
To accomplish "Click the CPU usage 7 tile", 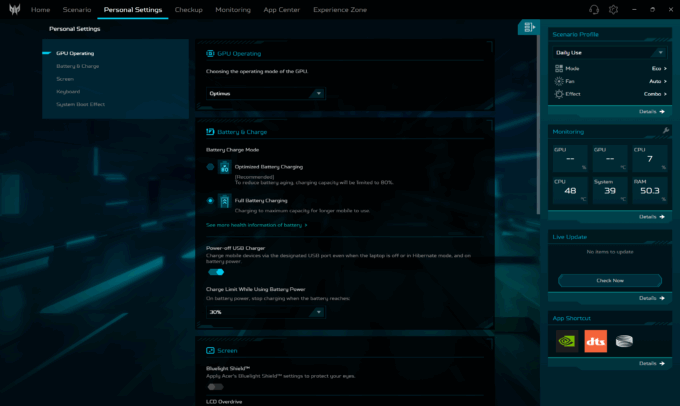I will point(649,158).
